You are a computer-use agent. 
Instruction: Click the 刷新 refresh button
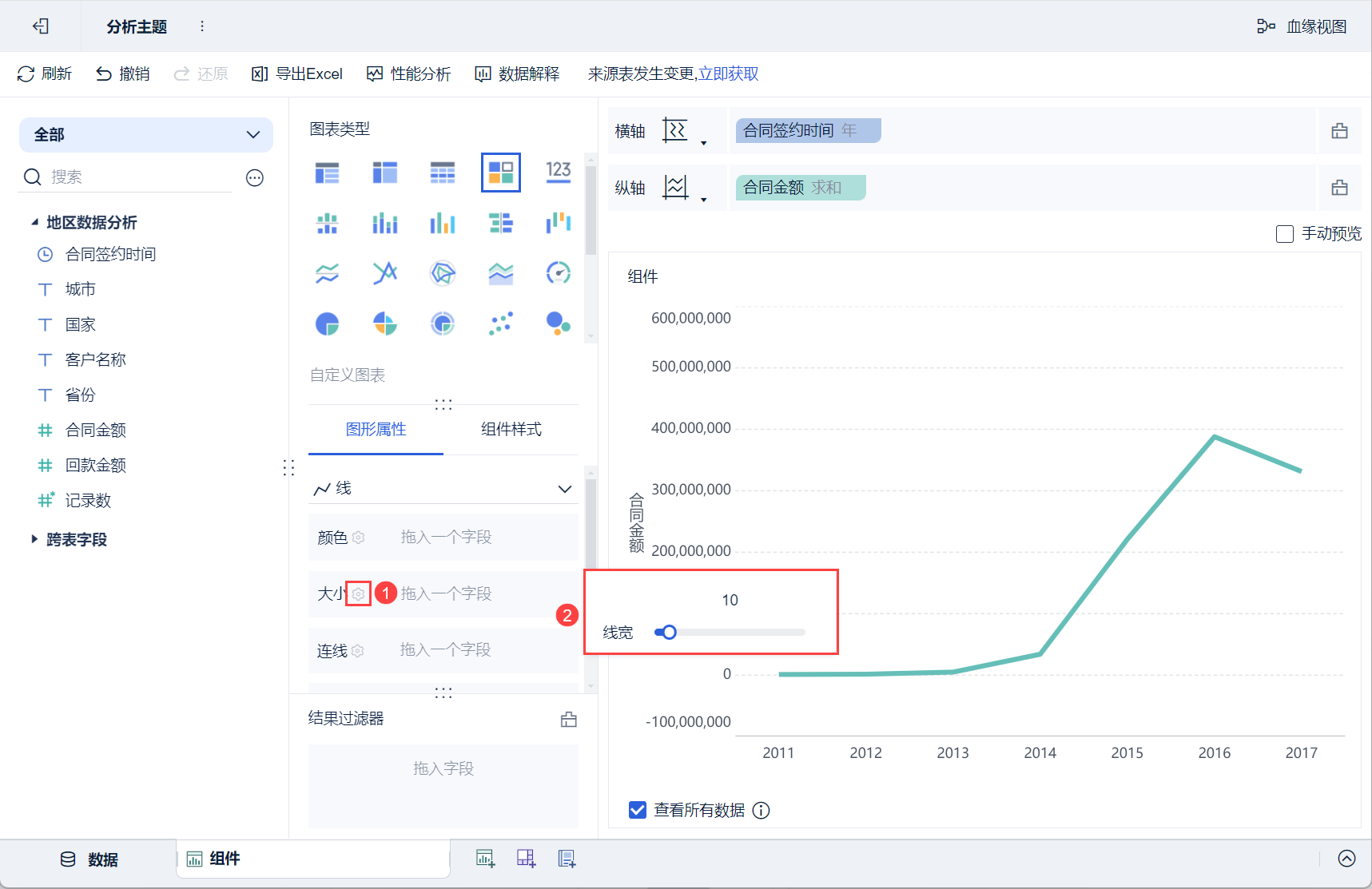click(45, 74)
